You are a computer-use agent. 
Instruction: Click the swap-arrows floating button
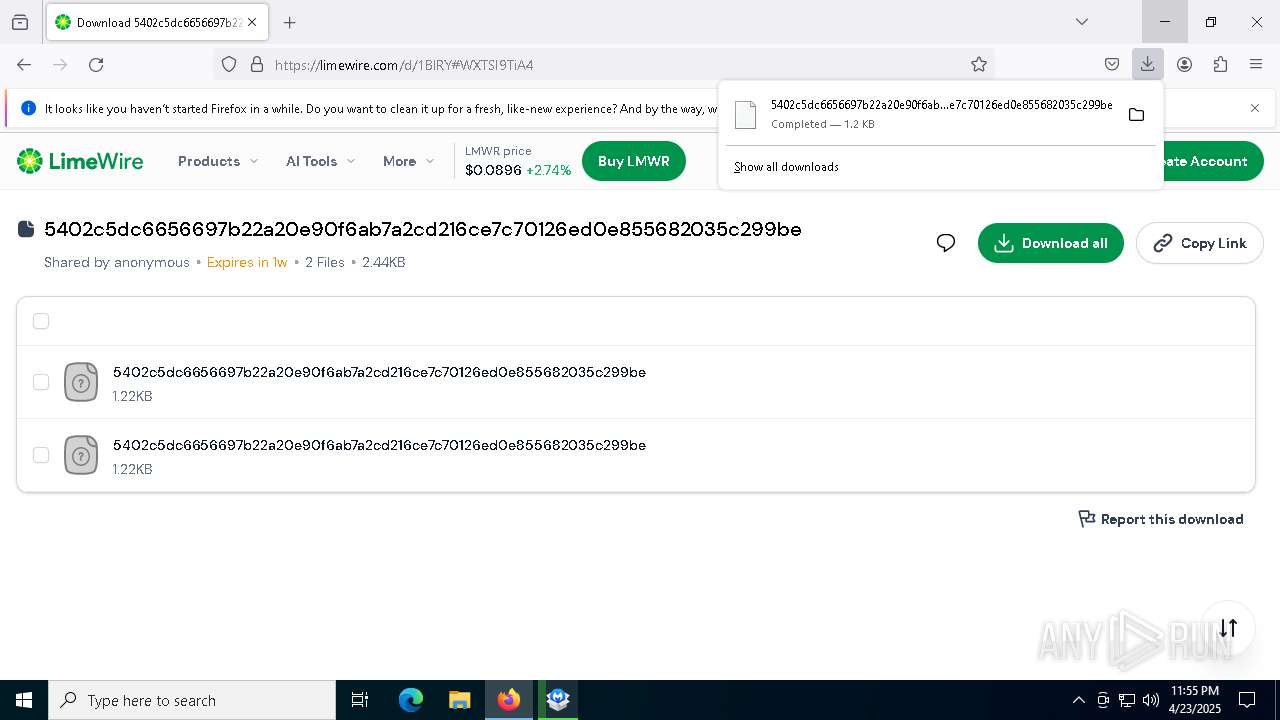(x=1228, y=628)
